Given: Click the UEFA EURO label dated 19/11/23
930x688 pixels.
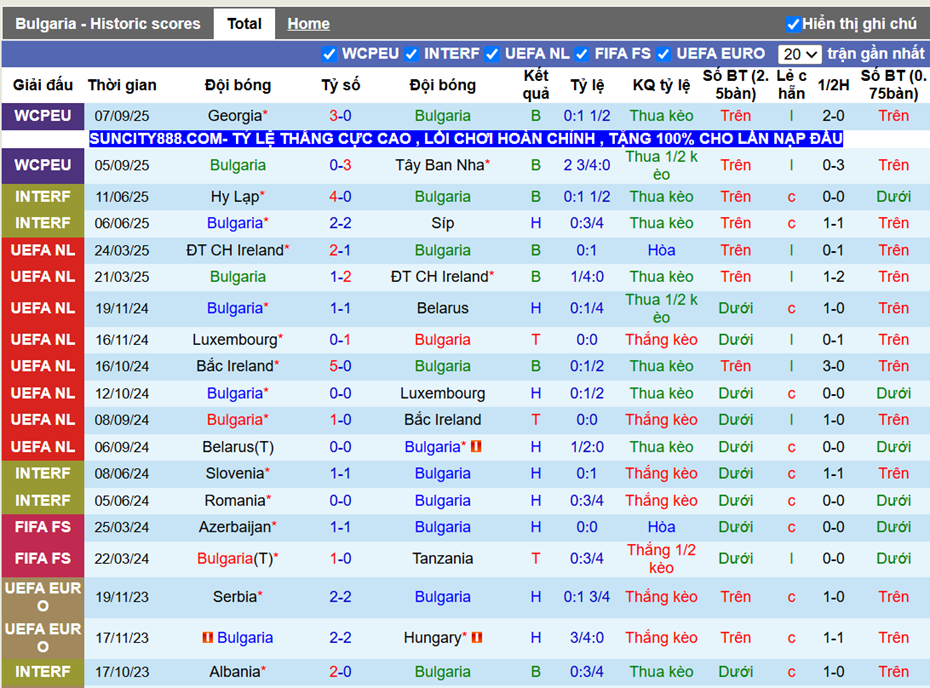Looking at the screenshot, I should [x=43, y=597].
